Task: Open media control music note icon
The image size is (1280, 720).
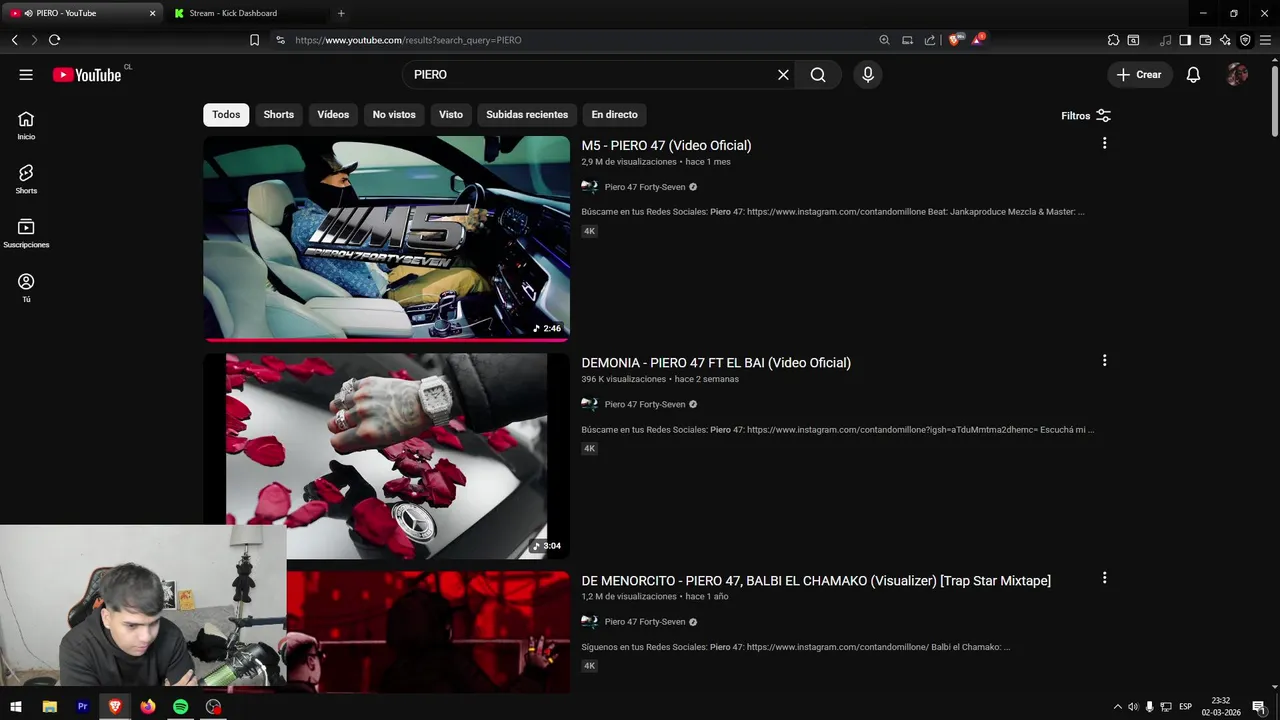Action: tap(1165, 40)
